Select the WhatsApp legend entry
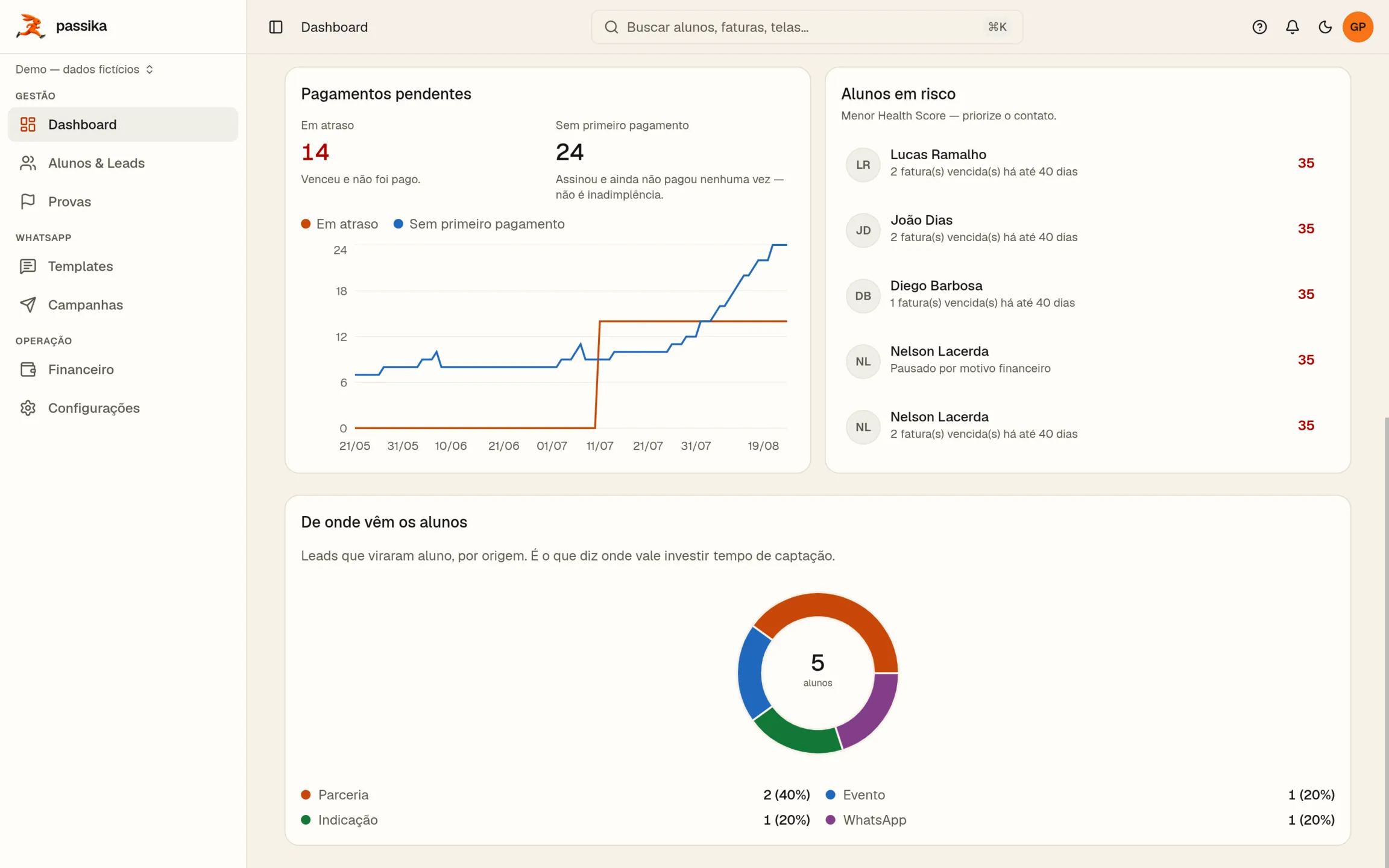Image resolution: width=1389 pixels, height=868 pixels. tap(1080, 820)
